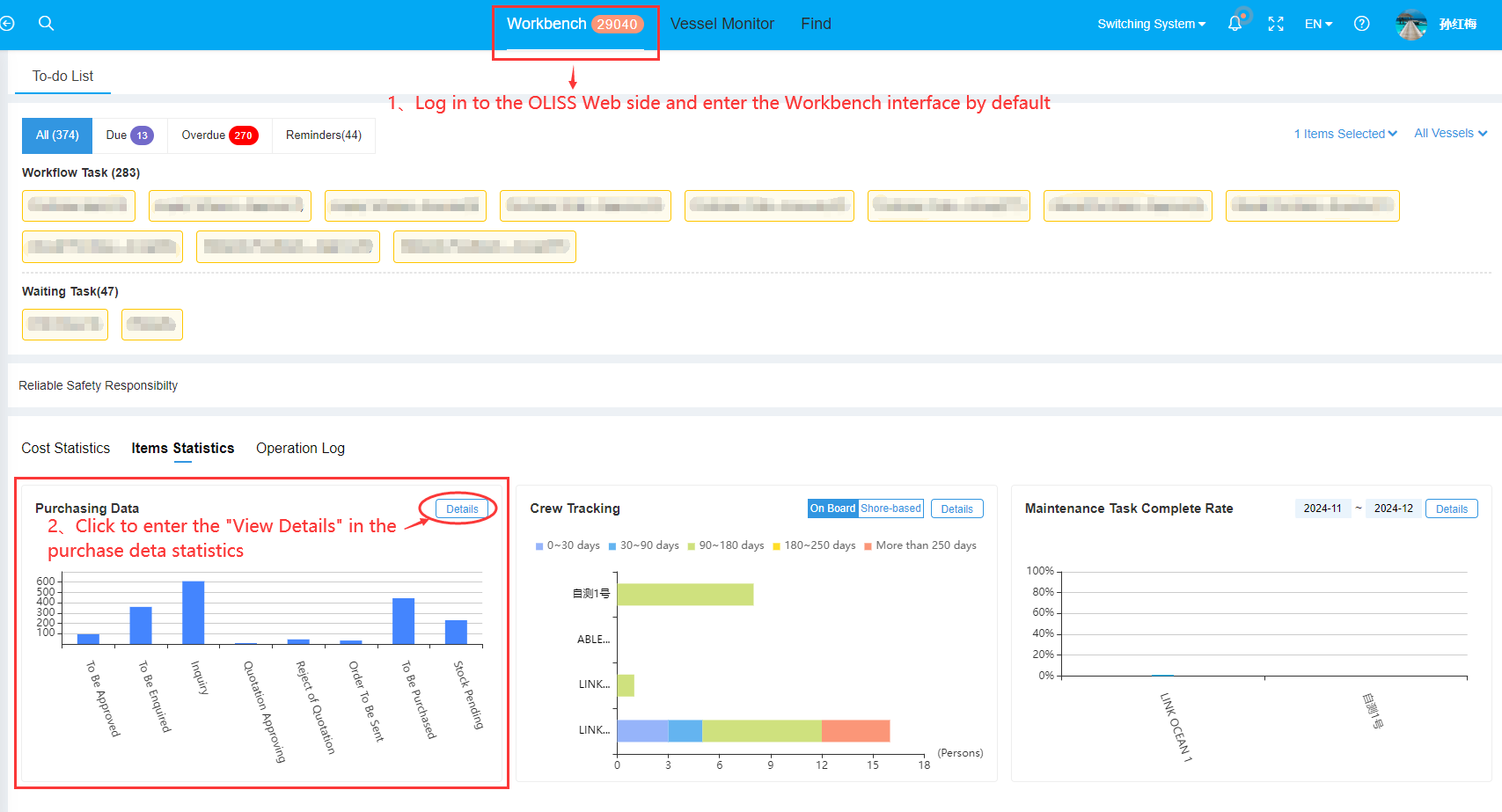The height and width of the screenshot is (812, 1502).
Task: Open the Find menu
Action: click(816, 24)
